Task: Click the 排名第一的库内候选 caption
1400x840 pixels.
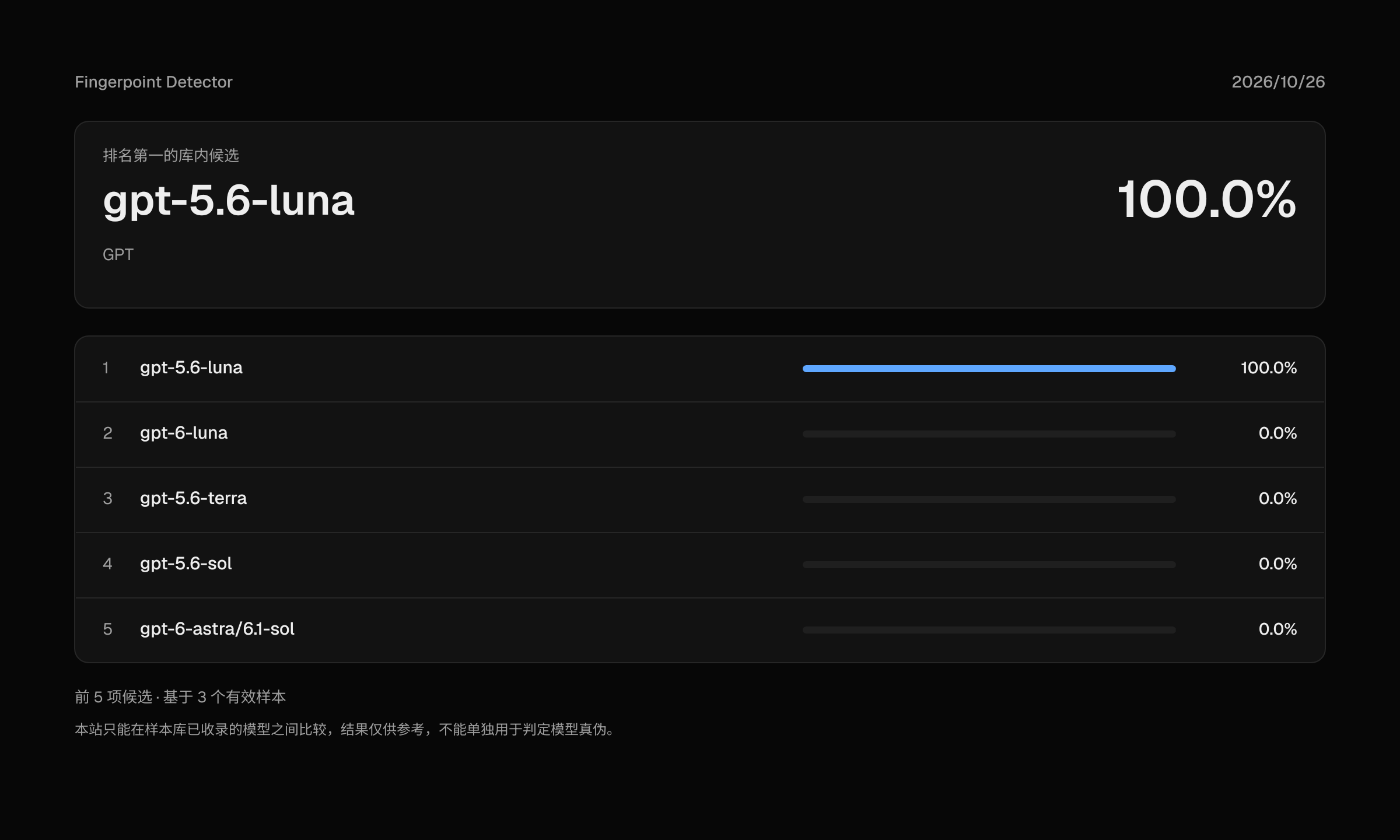Action: [171, 155]
